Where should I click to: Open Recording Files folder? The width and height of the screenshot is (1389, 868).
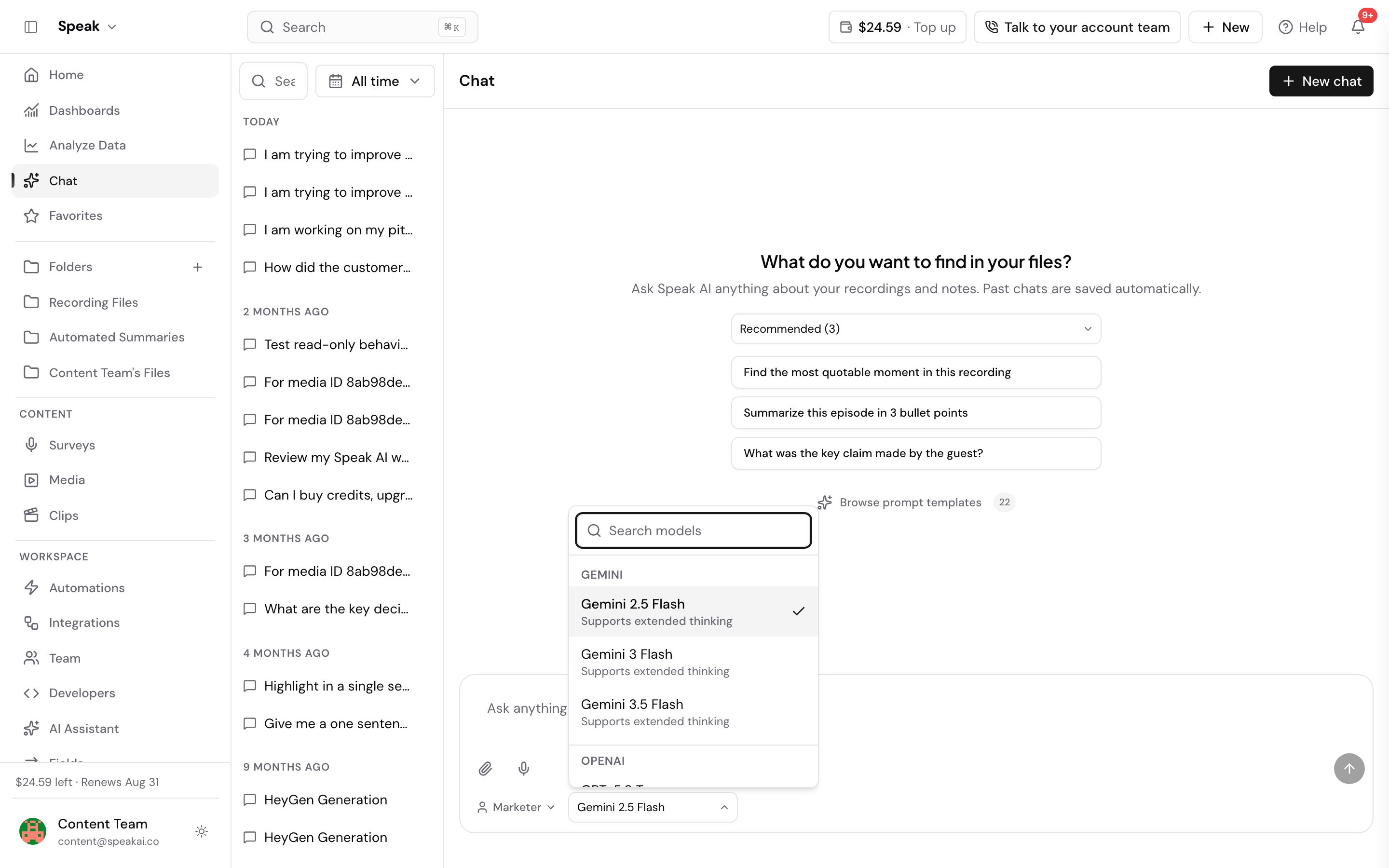(115, 302)
